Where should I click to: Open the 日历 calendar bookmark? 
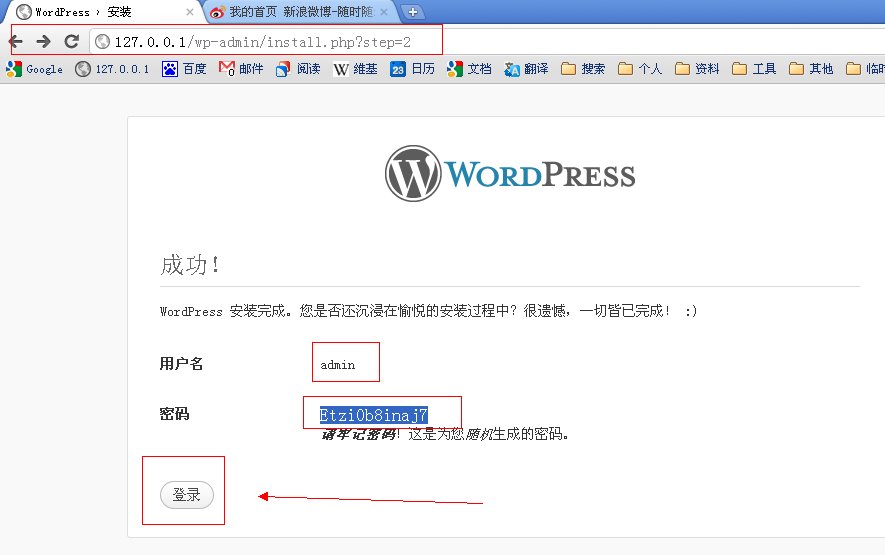point(413,69)
